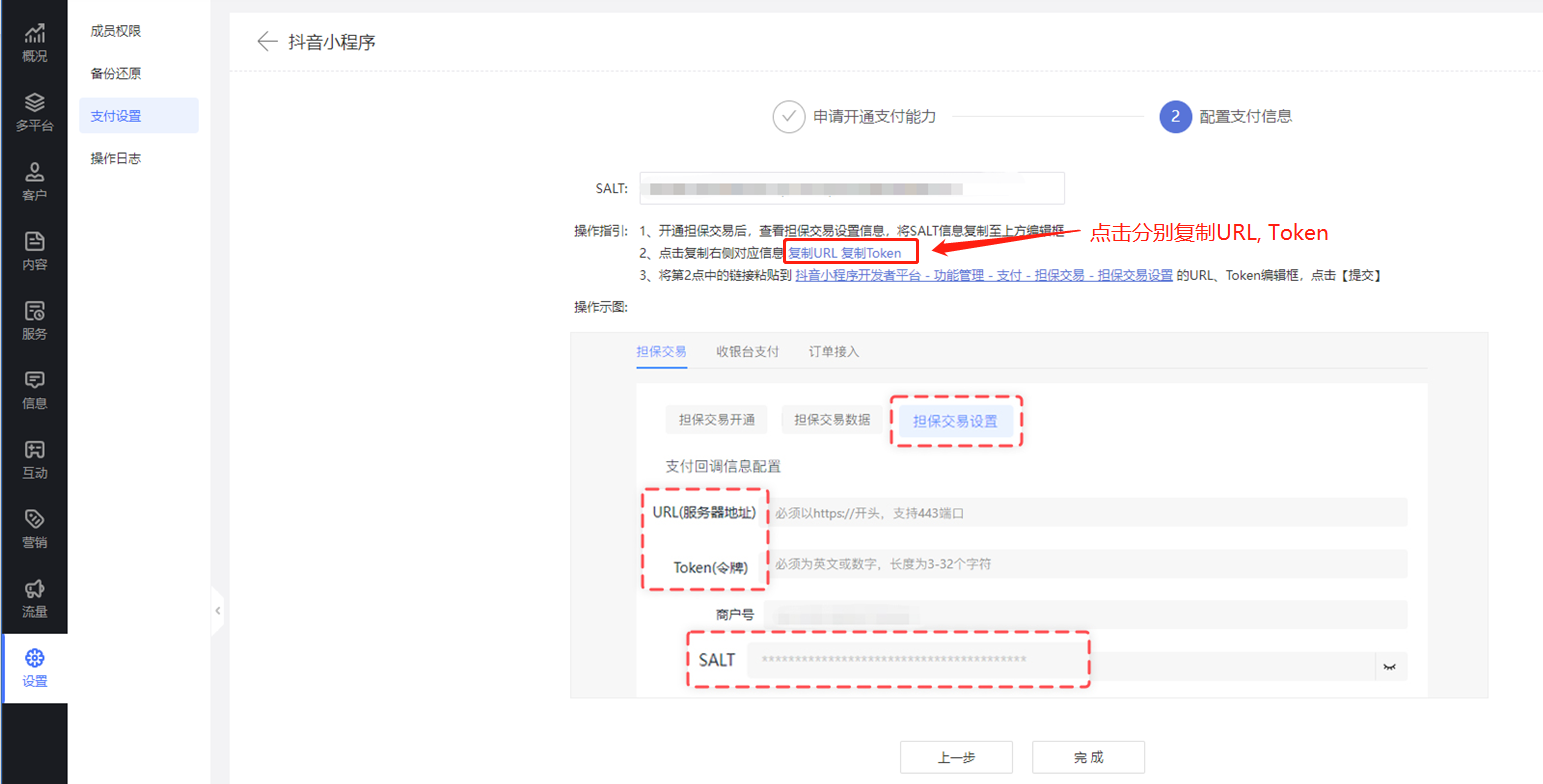Click the 上一步 button

coord(957,757)
